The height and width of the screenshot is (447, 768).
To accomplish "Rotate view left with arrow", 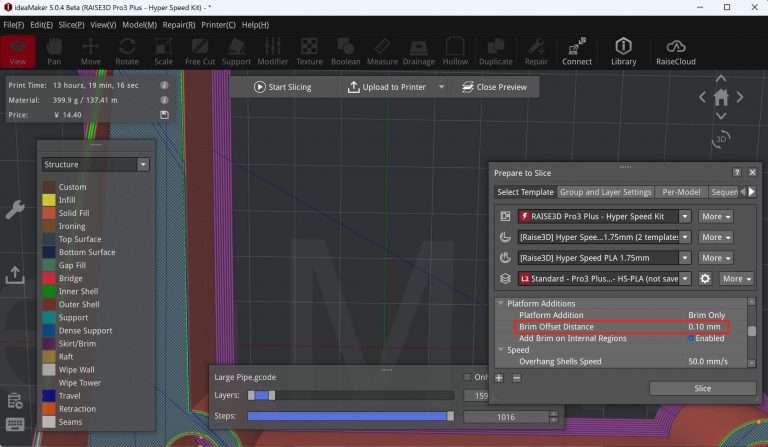I will click(702, 97).
